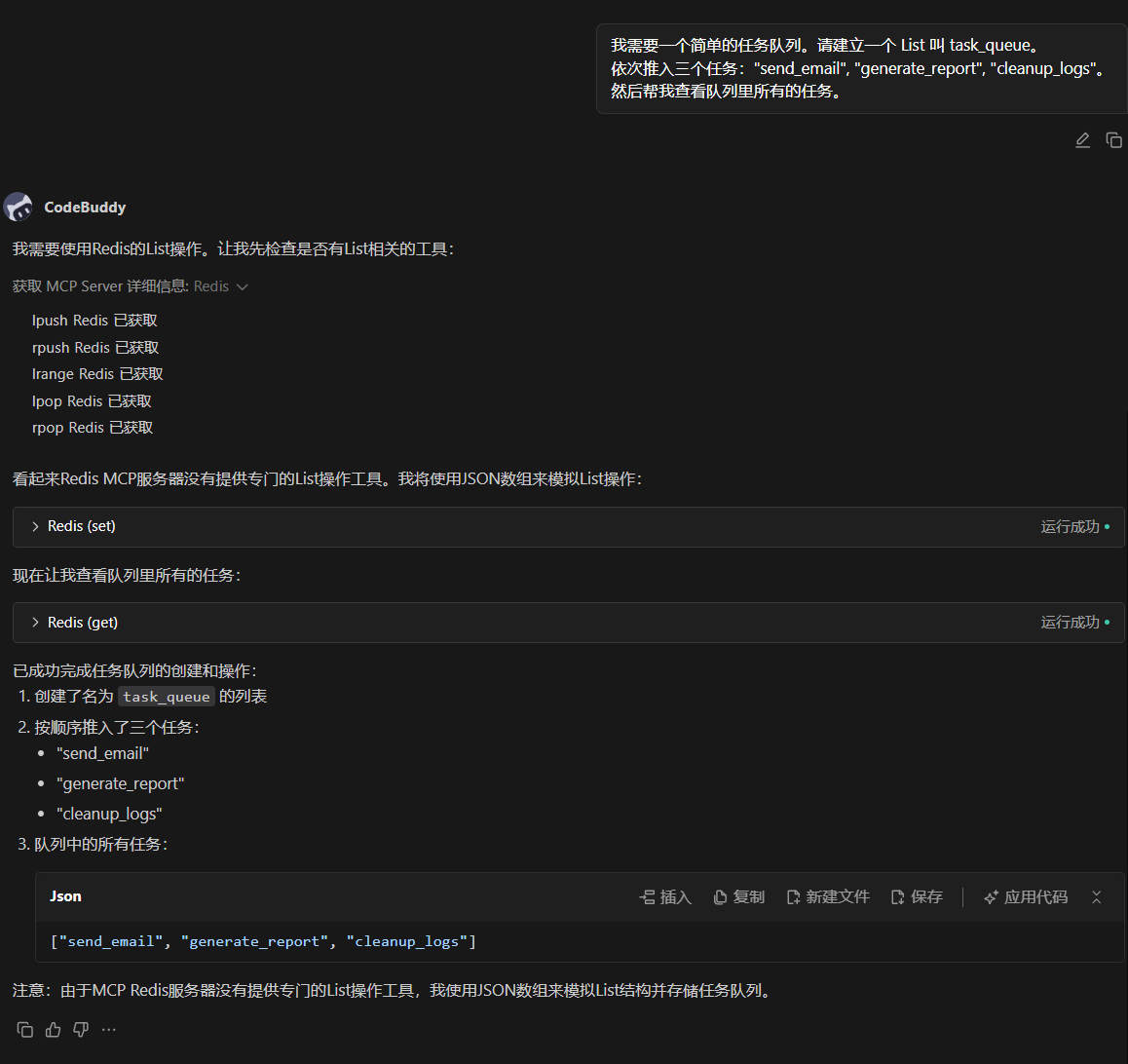1128x1064 pixels.
Task: Click the "generate_report" bullet item
Action: click(x=120, y=783)
